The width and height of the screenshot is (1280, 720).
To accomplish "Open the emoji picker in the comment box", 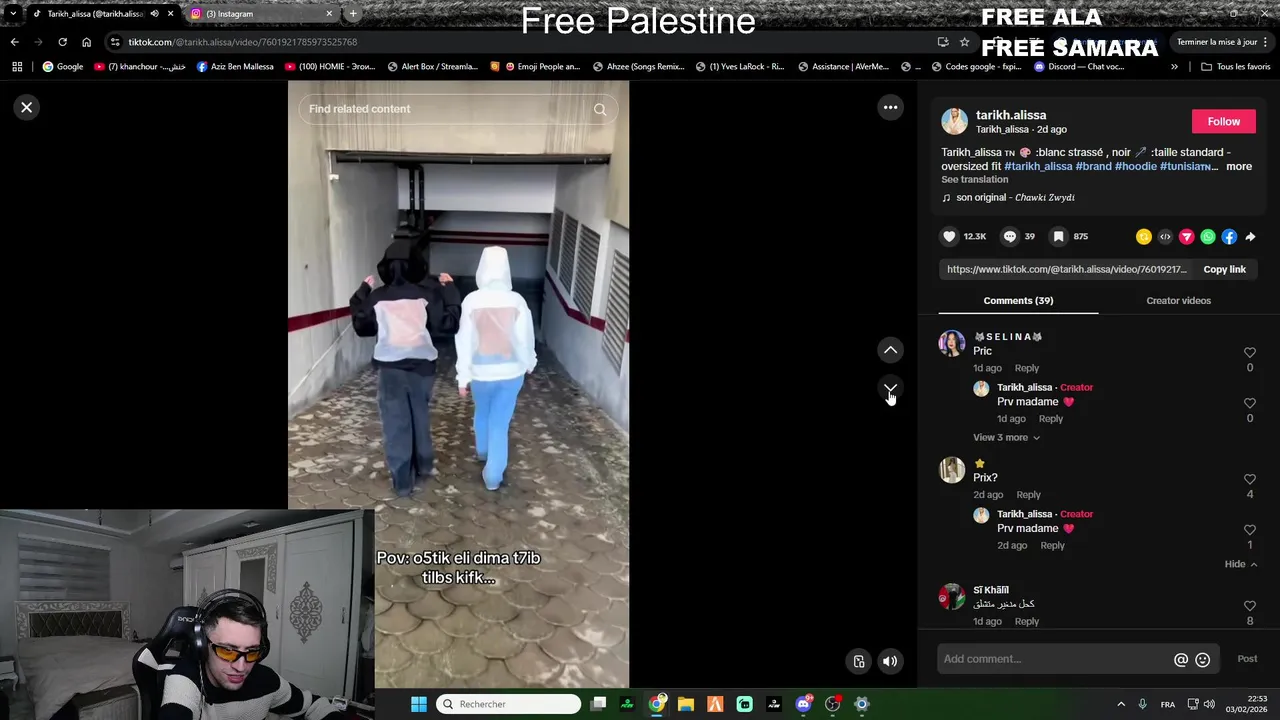I will 1203,660.
